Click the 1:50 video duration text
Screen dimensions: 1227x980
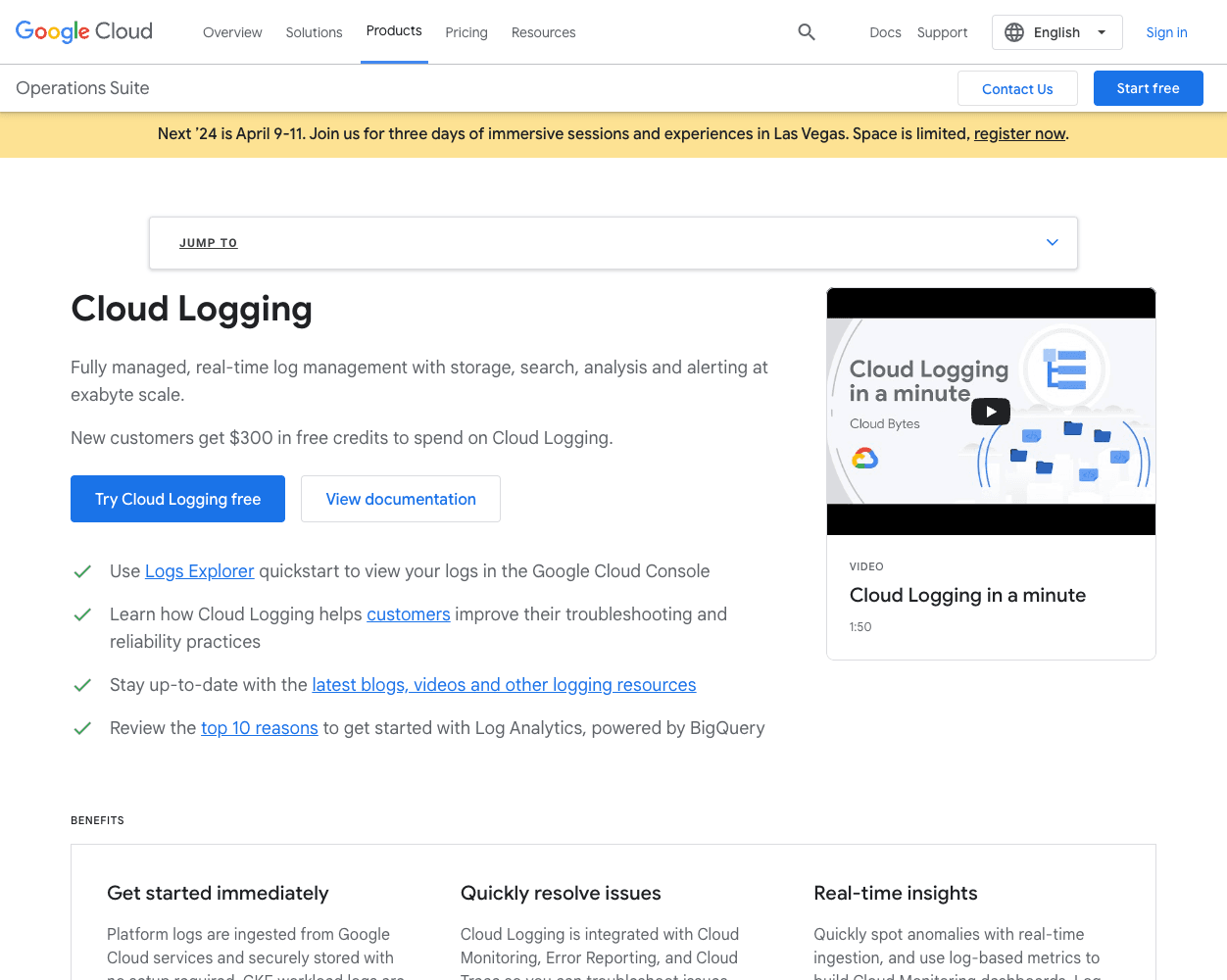pos(860,627)
